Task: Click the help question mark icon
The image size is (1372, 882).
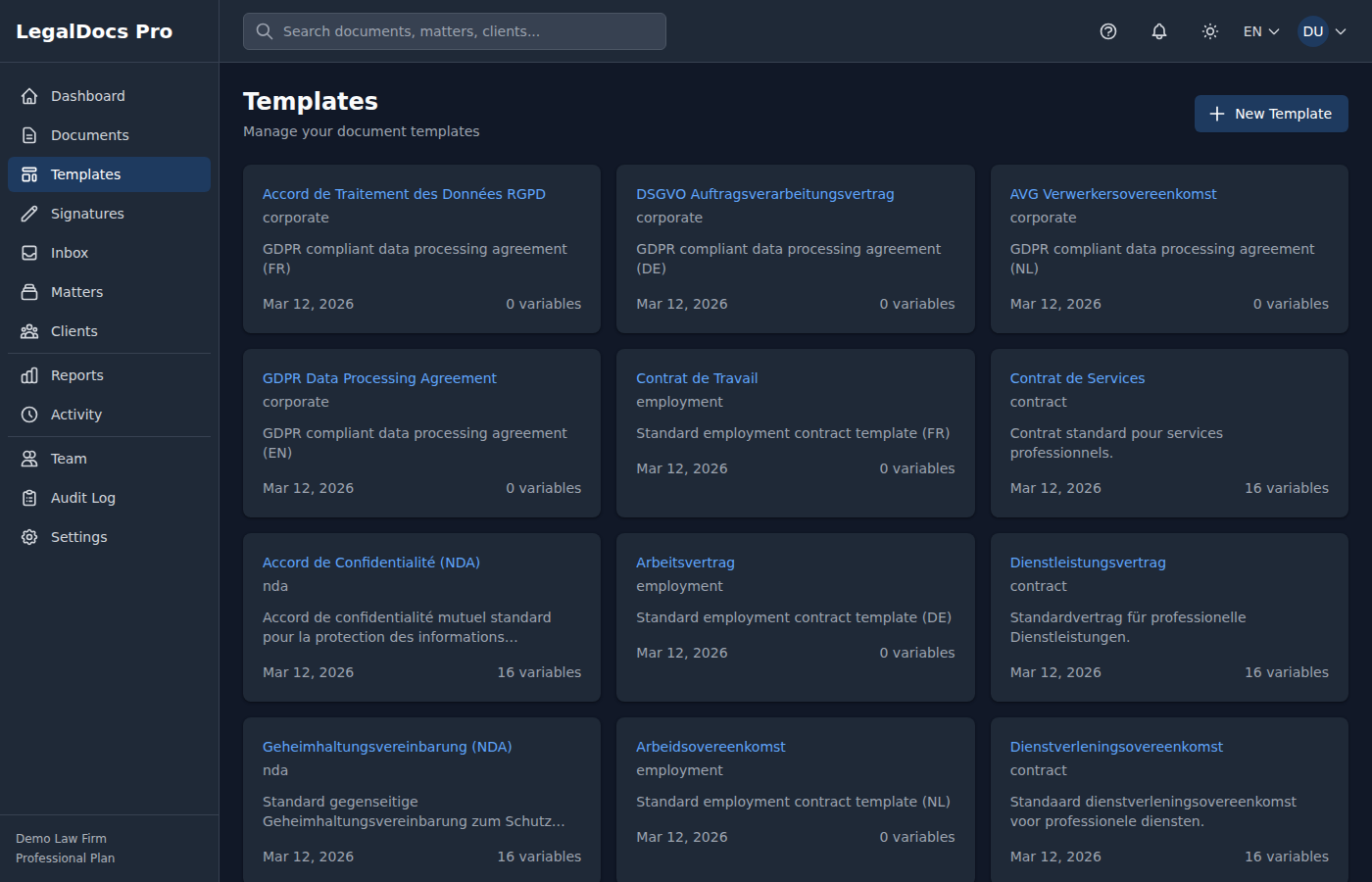Action: pos(1108,31)
